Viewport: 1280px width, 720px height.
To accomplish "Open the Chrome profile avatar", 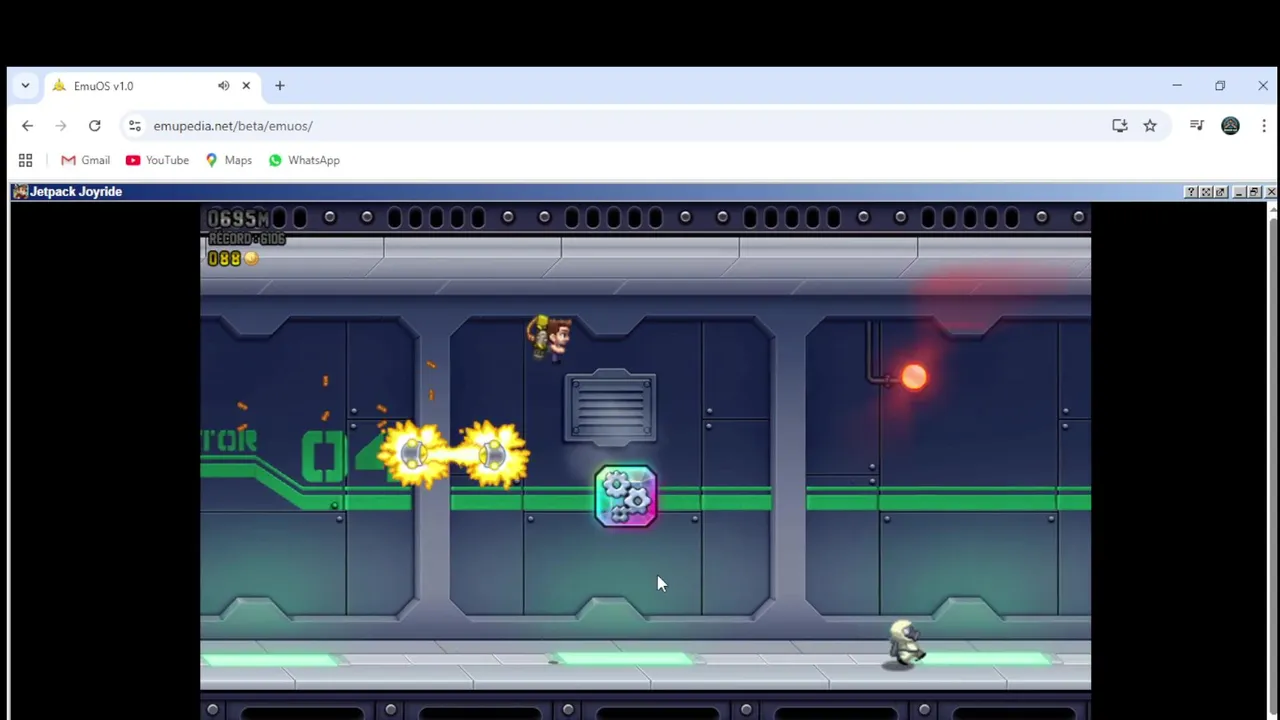I will coord(1230,126).
